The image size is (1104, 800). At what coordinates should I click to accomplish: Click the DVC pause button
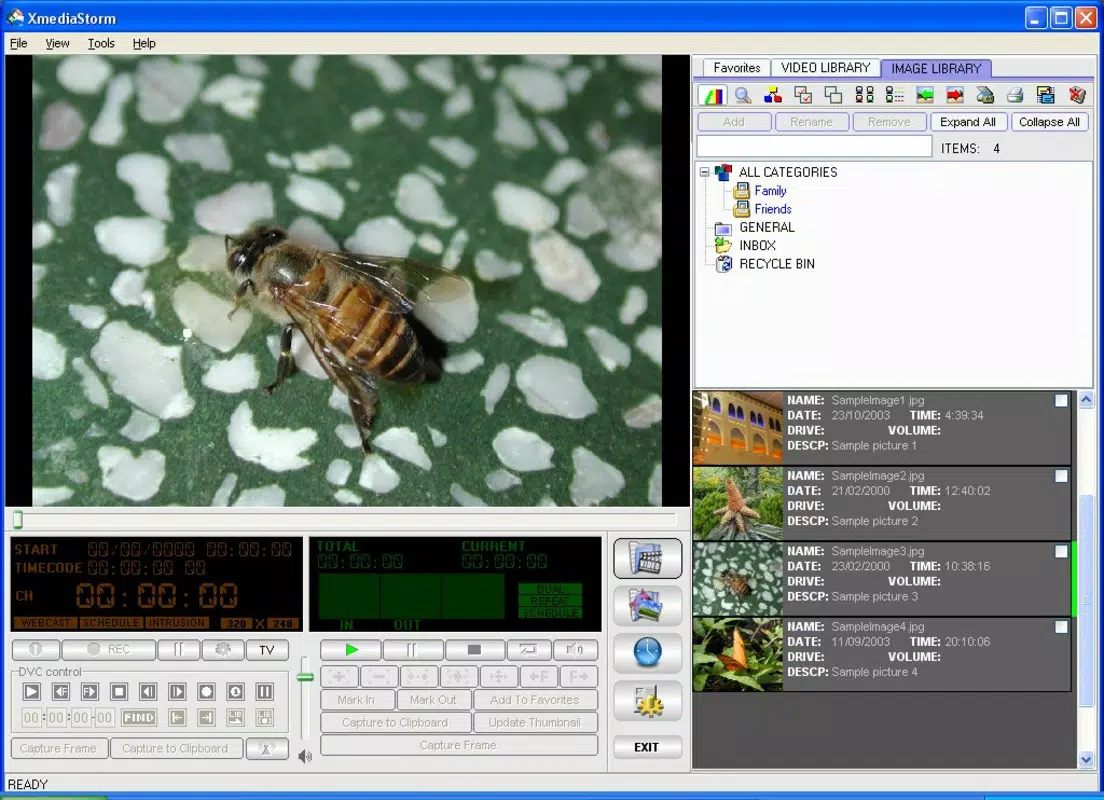[265, 692]
